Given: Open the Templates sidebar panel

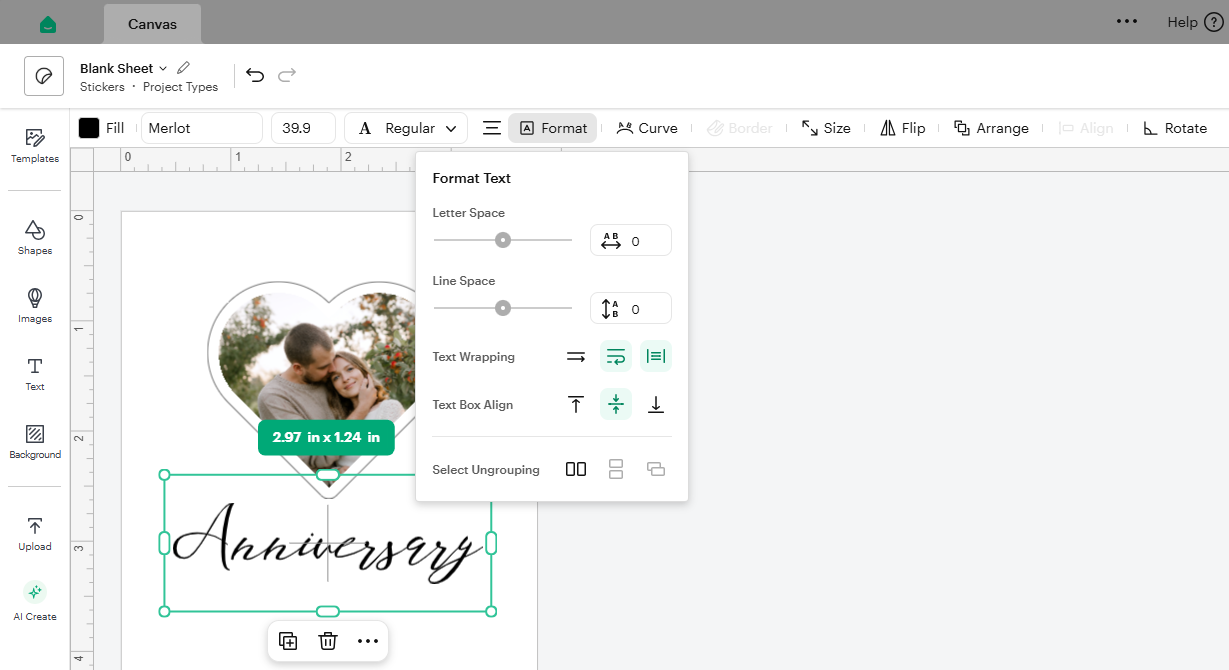Looking at the screenshot, I should tap(35, 146).
